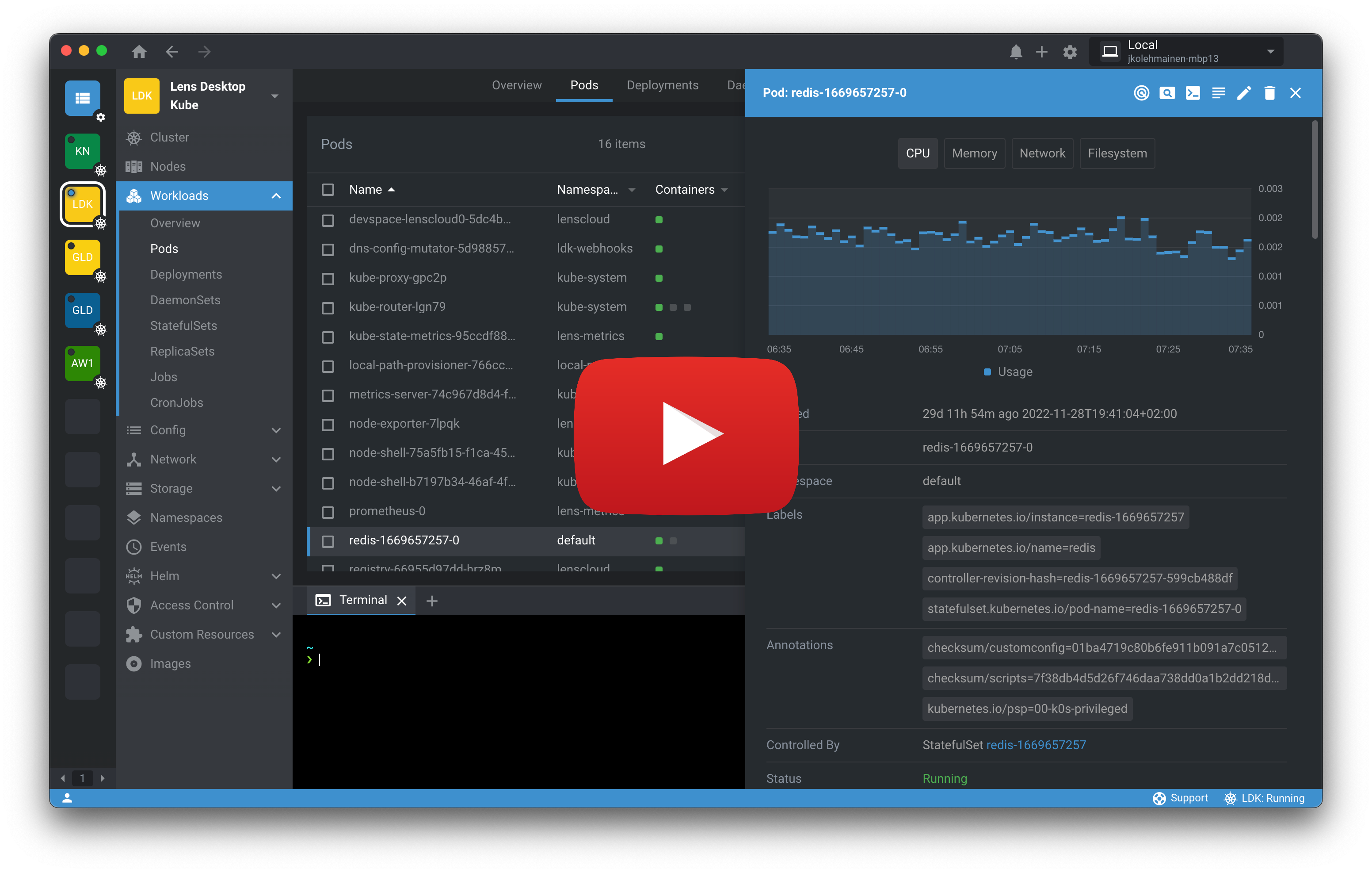1372x873 pixels.
Task: Attach to the redis pod container
Action: coord(1141,92)
